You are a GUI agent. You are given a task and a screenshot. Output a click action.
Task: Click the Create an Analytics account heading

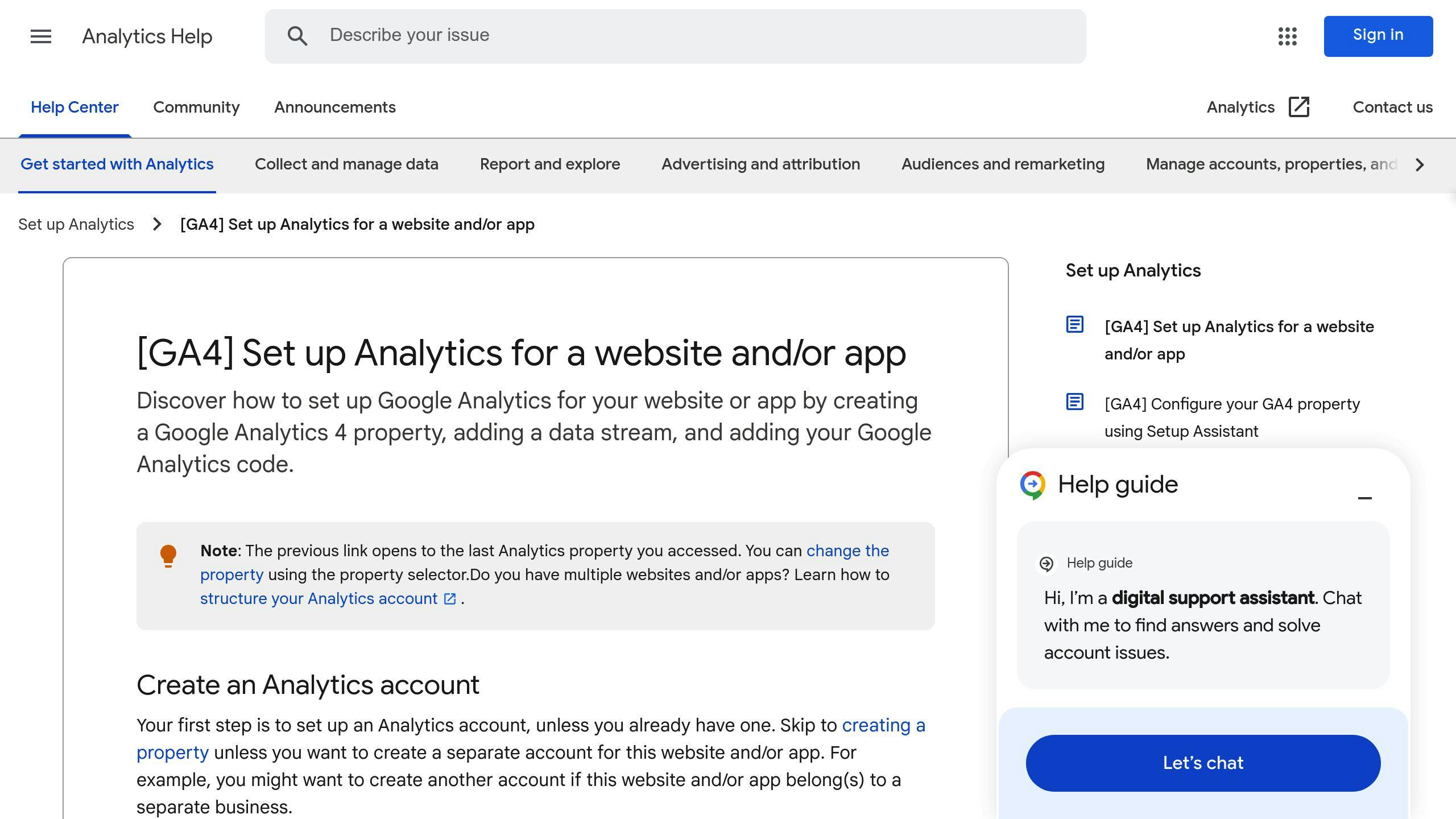pos(308,685)
